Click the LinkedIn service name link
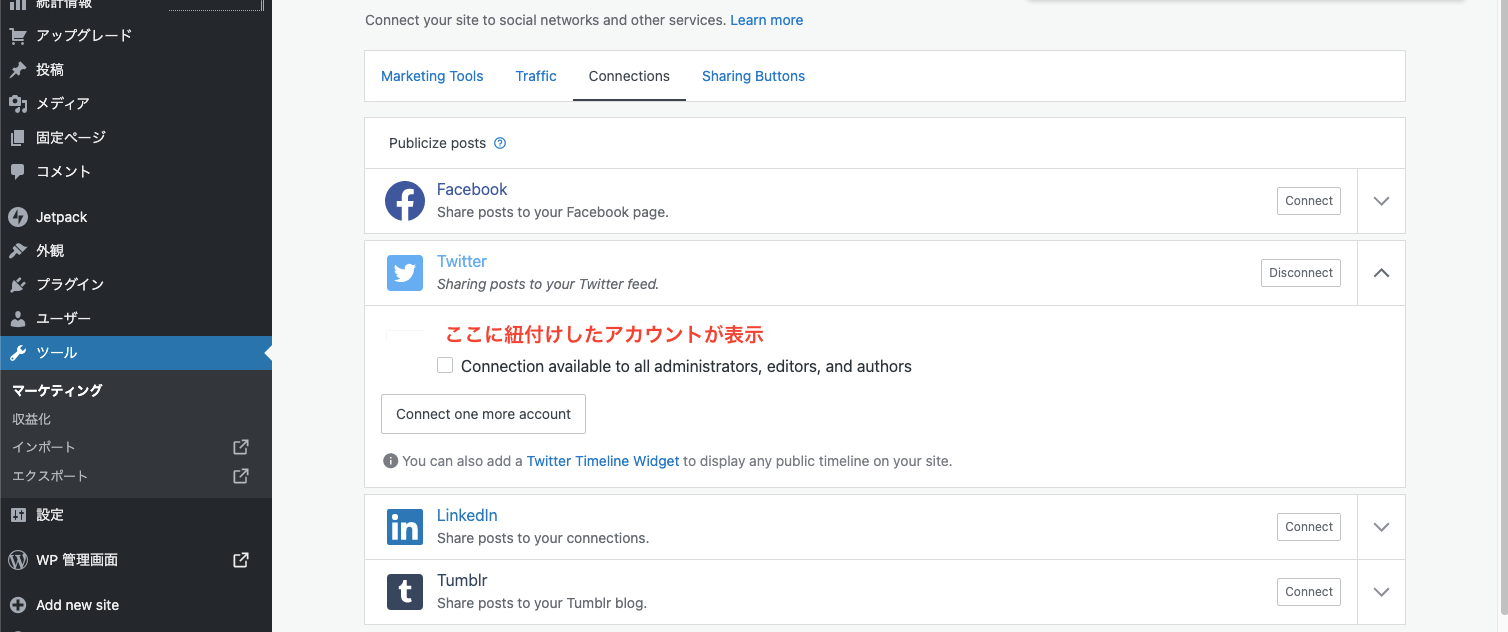Viewport: 1508px width, 632px height. click(467, 516)
